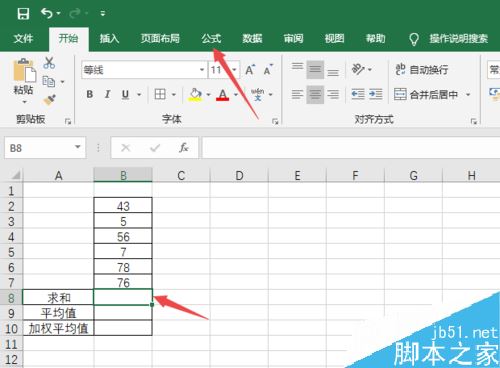
Task: Copy selection with the copy icon
Action: [x=49, y=81]
